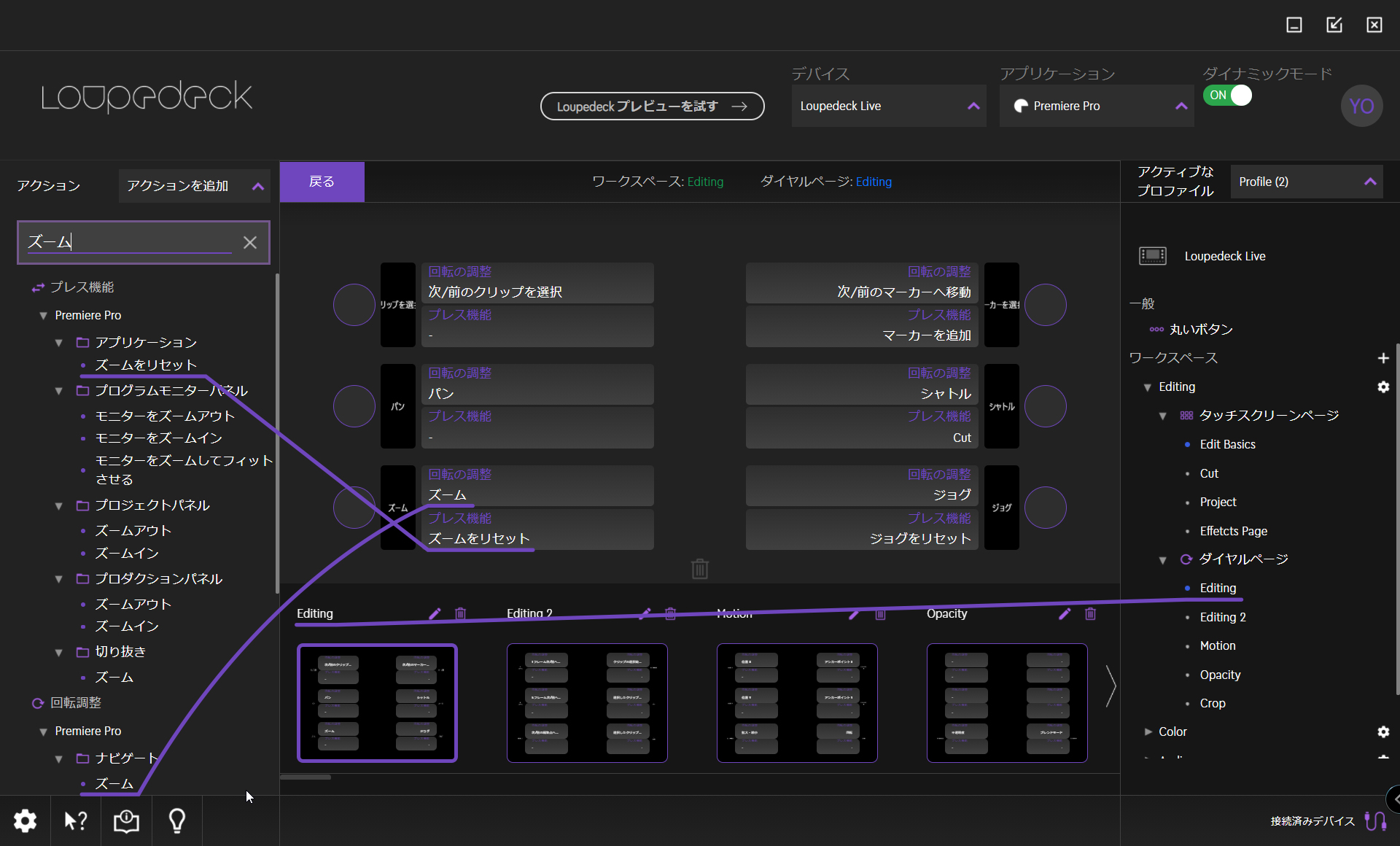1400x846 pixels.
Task: Open the Editing workspace gear settings
Action: pyautogui.click(x=1382, y=387)
